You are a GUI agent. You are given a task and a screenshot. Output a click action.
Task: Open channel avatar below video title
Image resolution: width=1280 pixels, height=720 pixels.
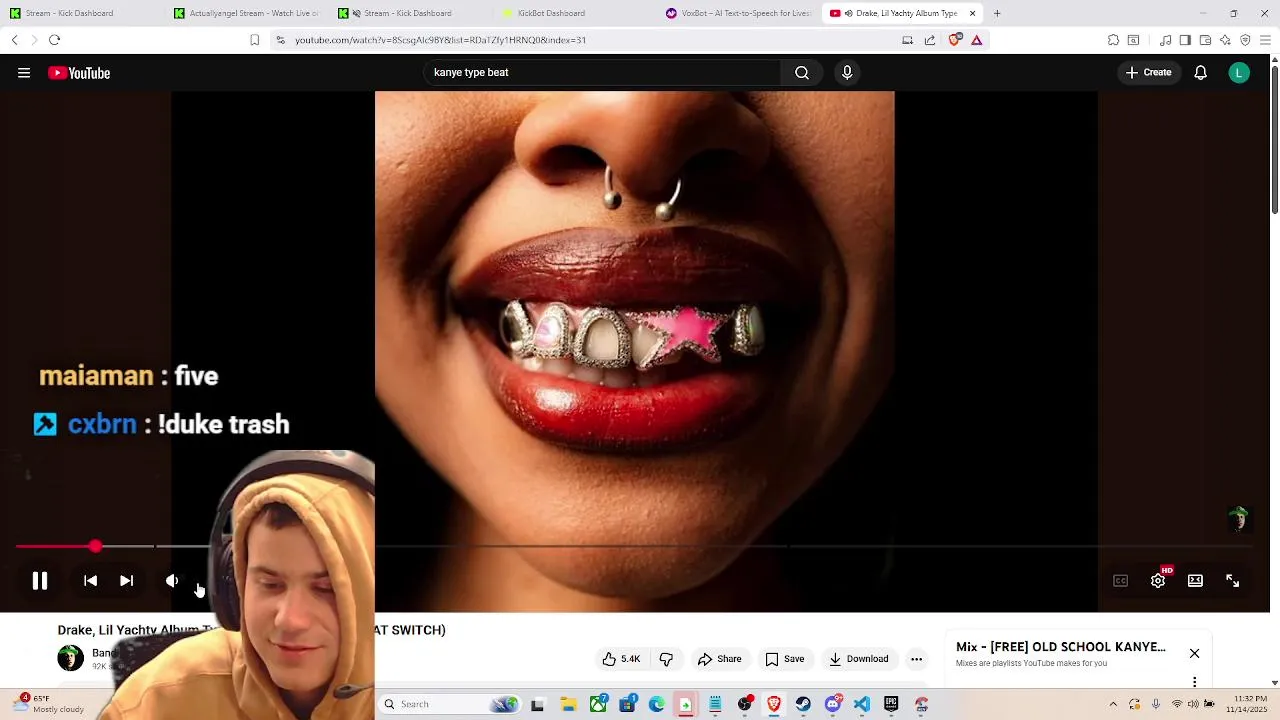(70, 658)
